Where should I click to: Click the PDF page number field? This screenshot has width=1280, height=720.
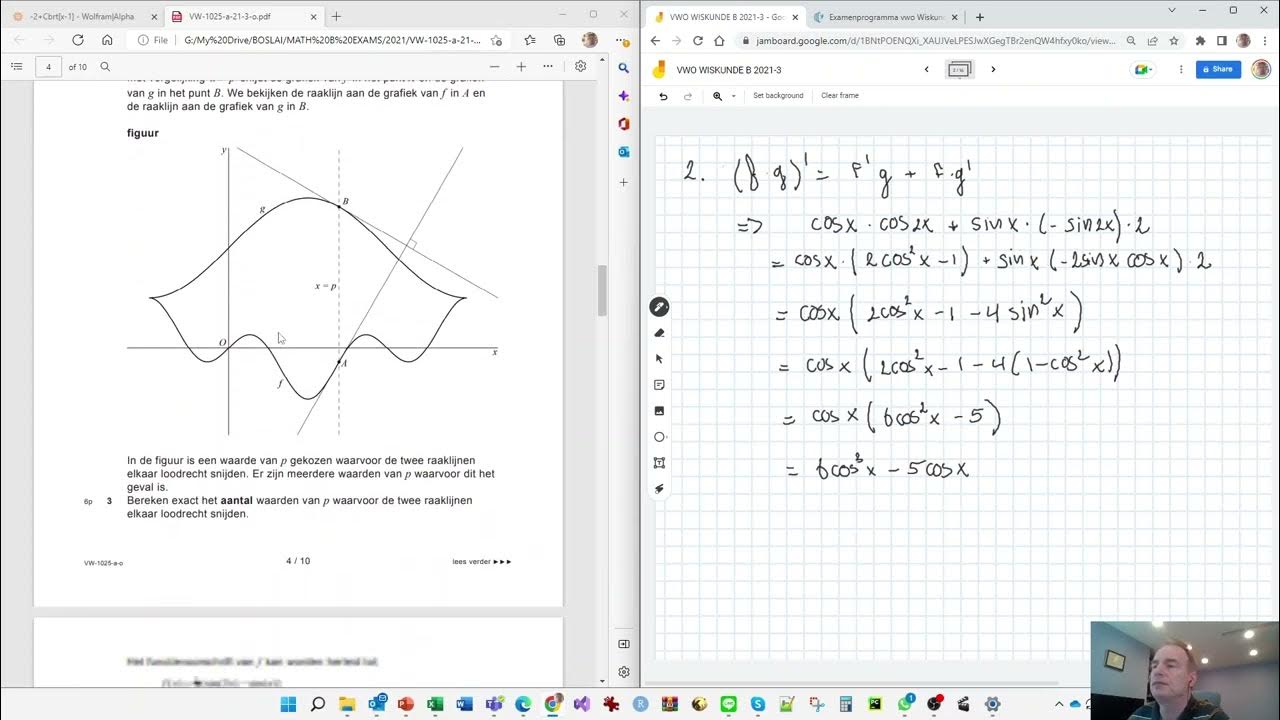[49, 67]
